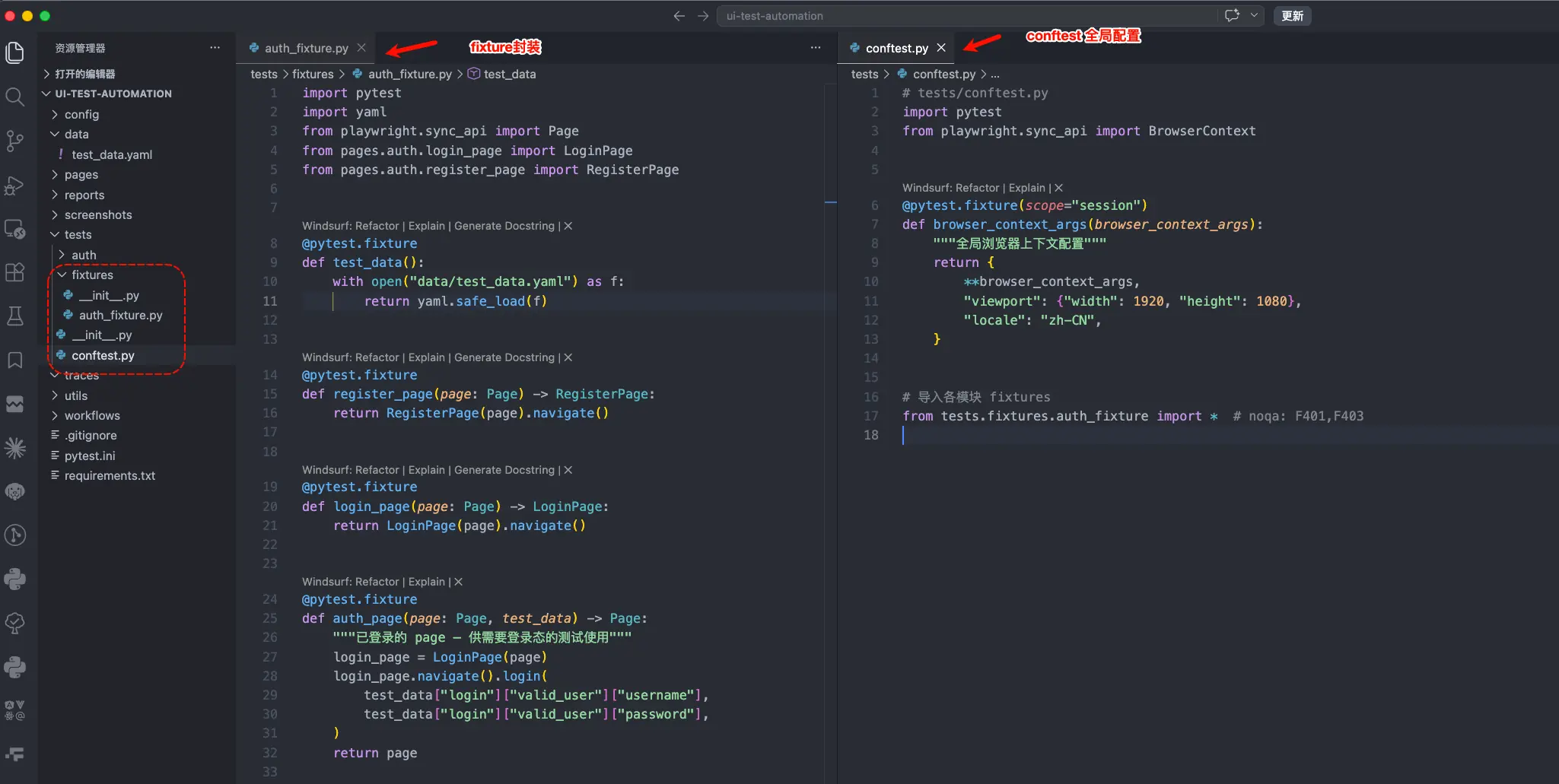Open the Remote Explorer view

(x=14, y=229)
